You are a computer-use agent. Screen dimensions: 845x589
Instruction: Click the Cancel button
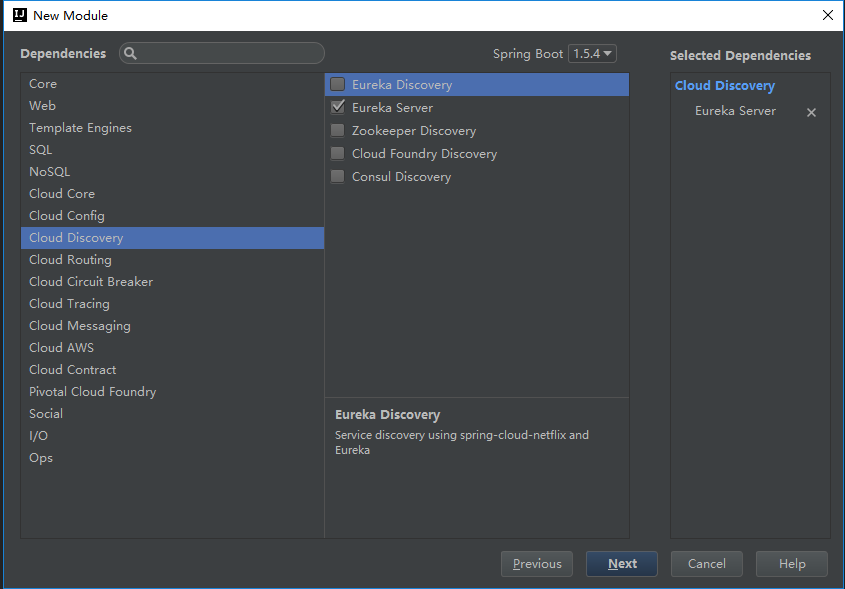(x=706, y=564)
